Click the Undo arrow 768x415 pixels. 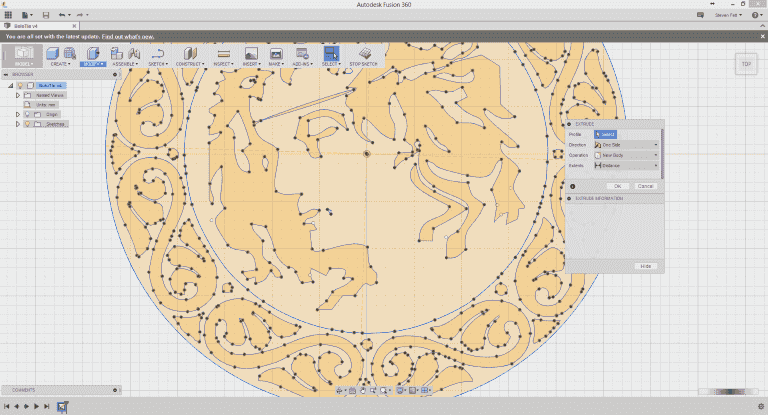62,15
